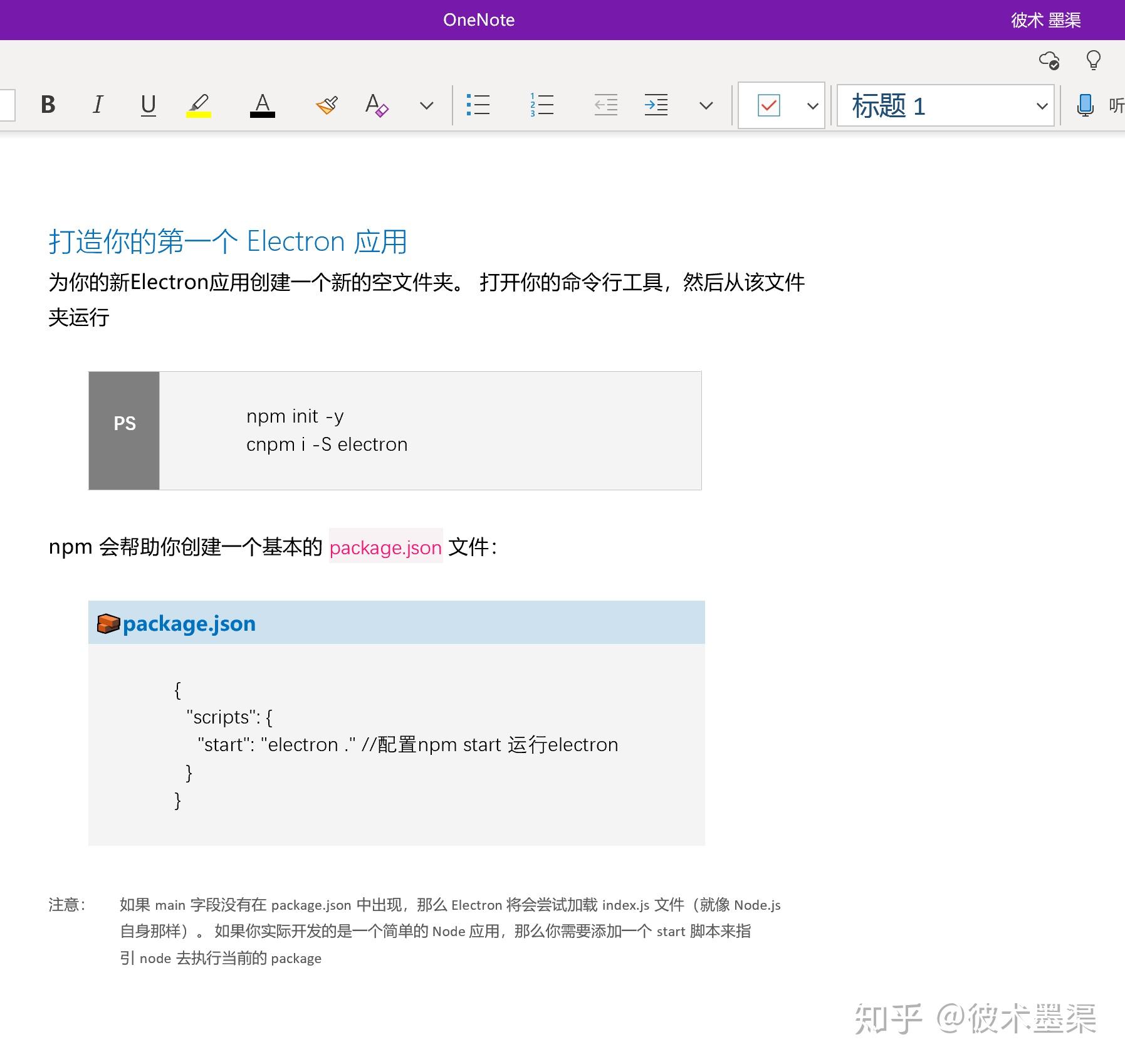The width and height of the screenshot is (1125, 1064).
Task: Apply the font color tool
Action: click(263, 105)
